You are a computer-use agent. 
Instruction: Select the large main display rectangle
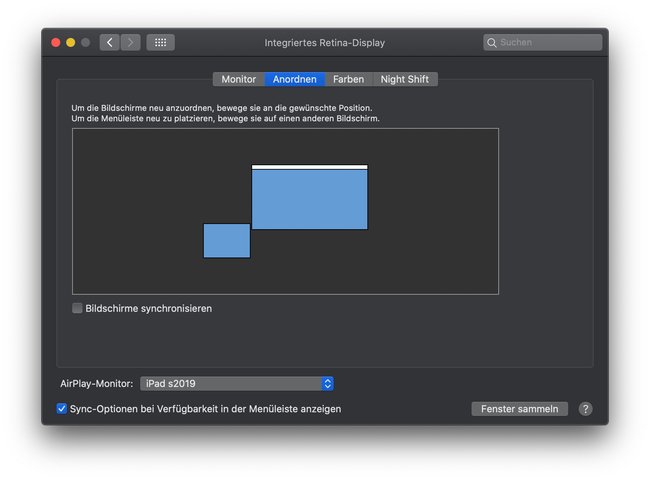[x=310, y=199]
